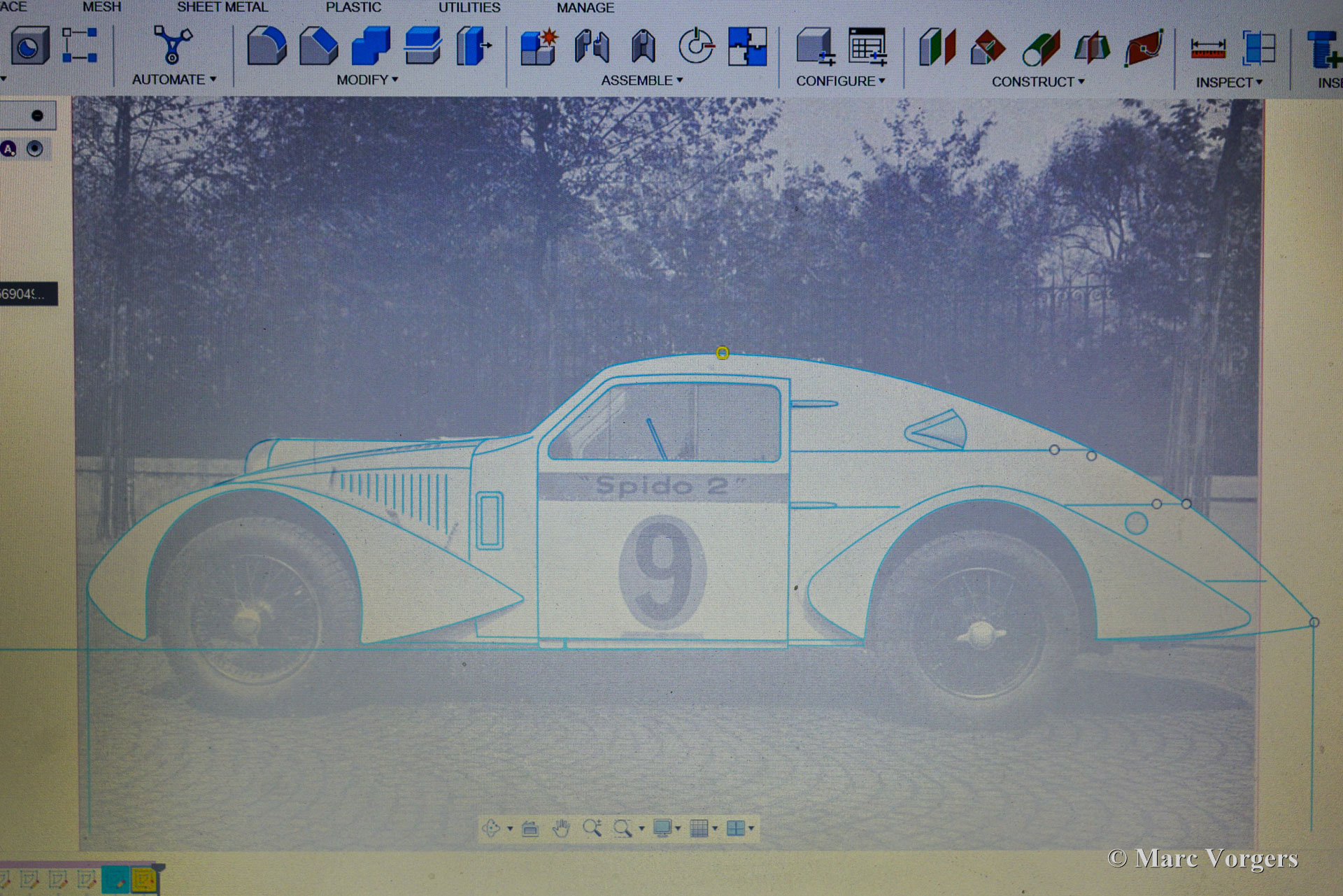The width and height of the screenshot is (1343, 896).
Task: Toggle the radio button in left panel
Action: tap(34, 149)
